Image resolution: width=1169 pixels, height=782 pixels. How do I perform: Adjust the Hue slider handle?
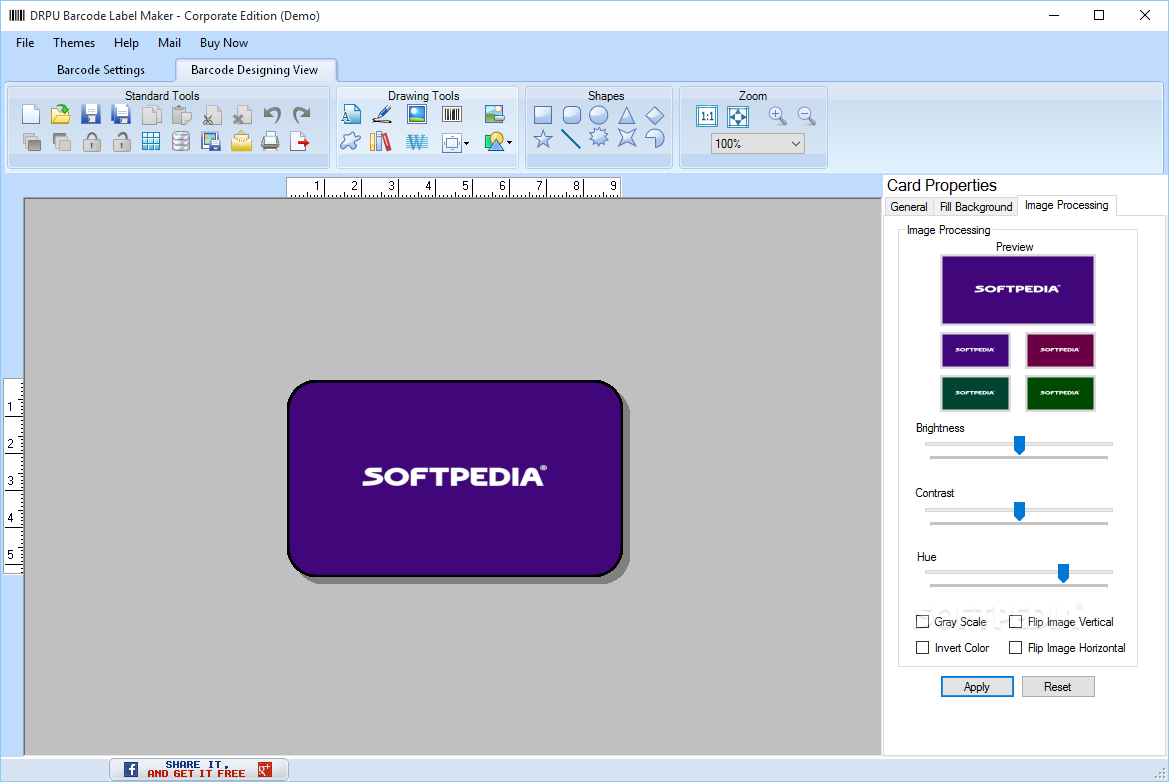(x=1063, y=573)
